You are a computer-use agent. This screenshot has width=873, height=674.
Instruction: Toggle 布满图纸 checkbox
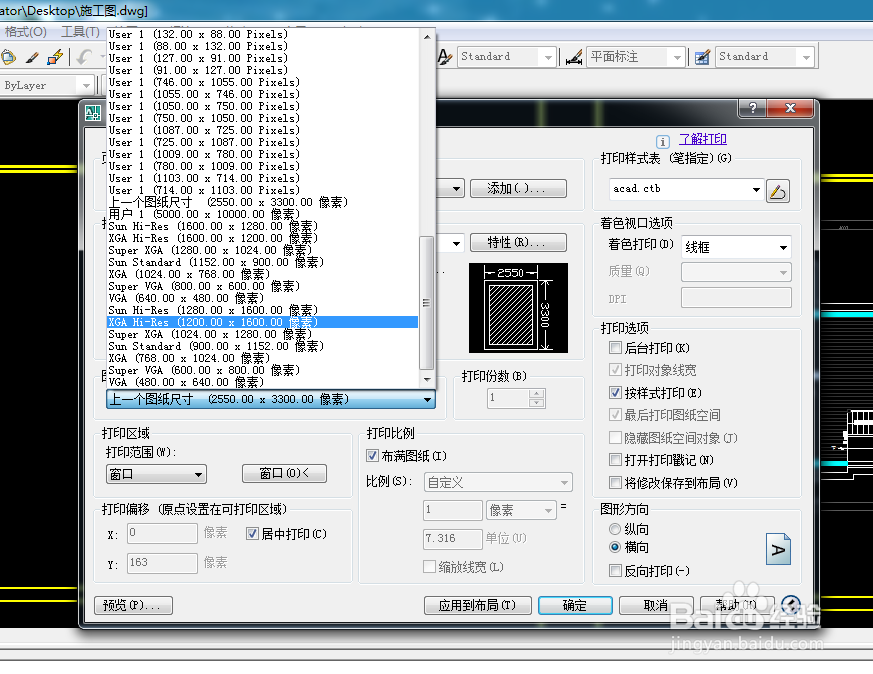372,456
